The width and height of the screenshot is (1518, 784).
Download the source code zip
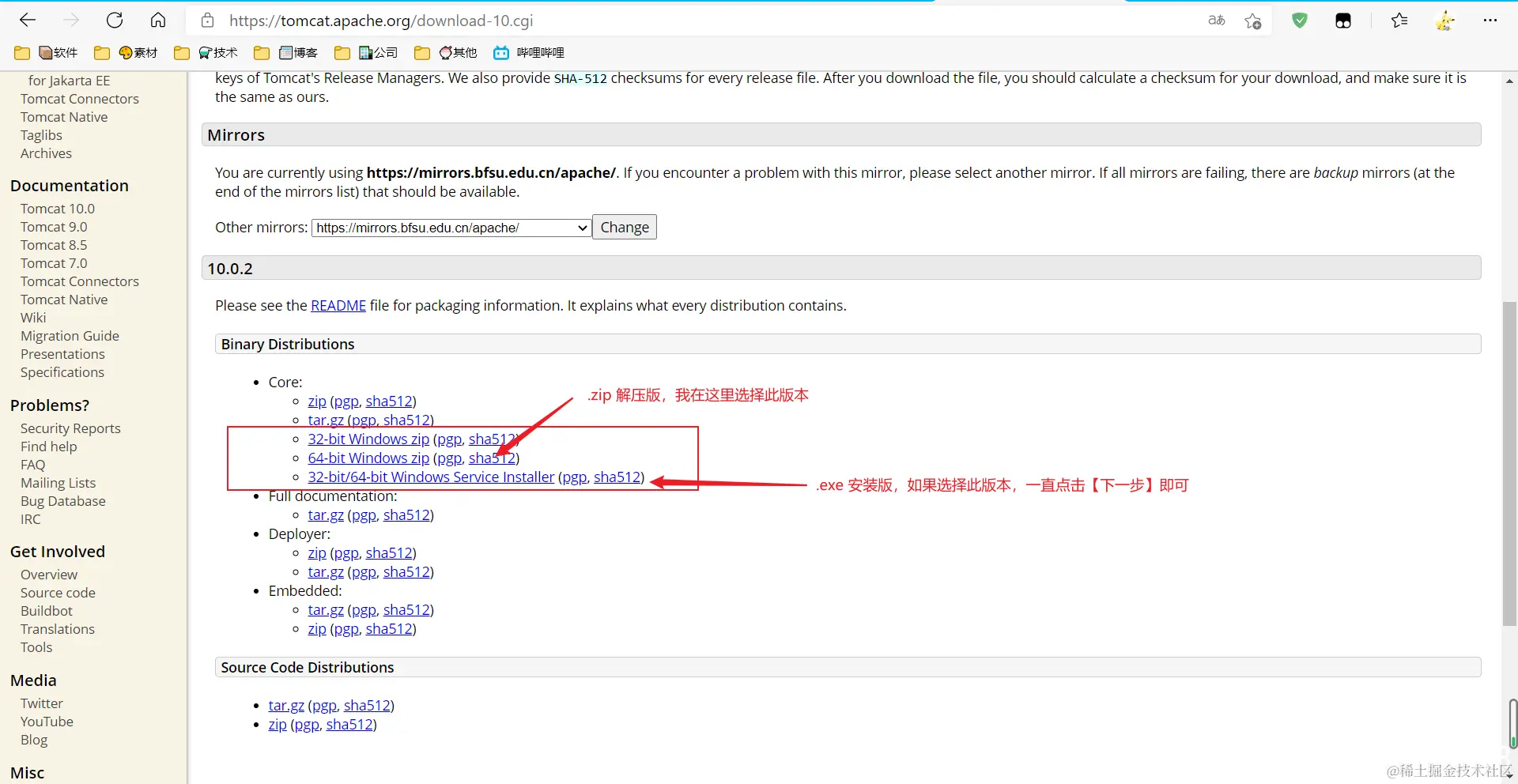coord(278,725)
